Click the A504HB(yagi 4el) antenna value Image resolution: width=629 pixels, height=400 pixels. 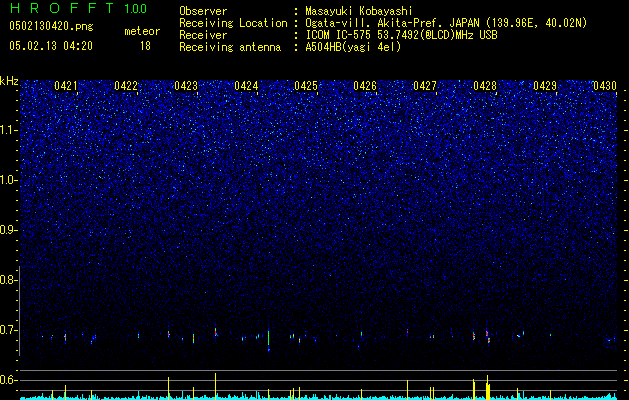353,47
